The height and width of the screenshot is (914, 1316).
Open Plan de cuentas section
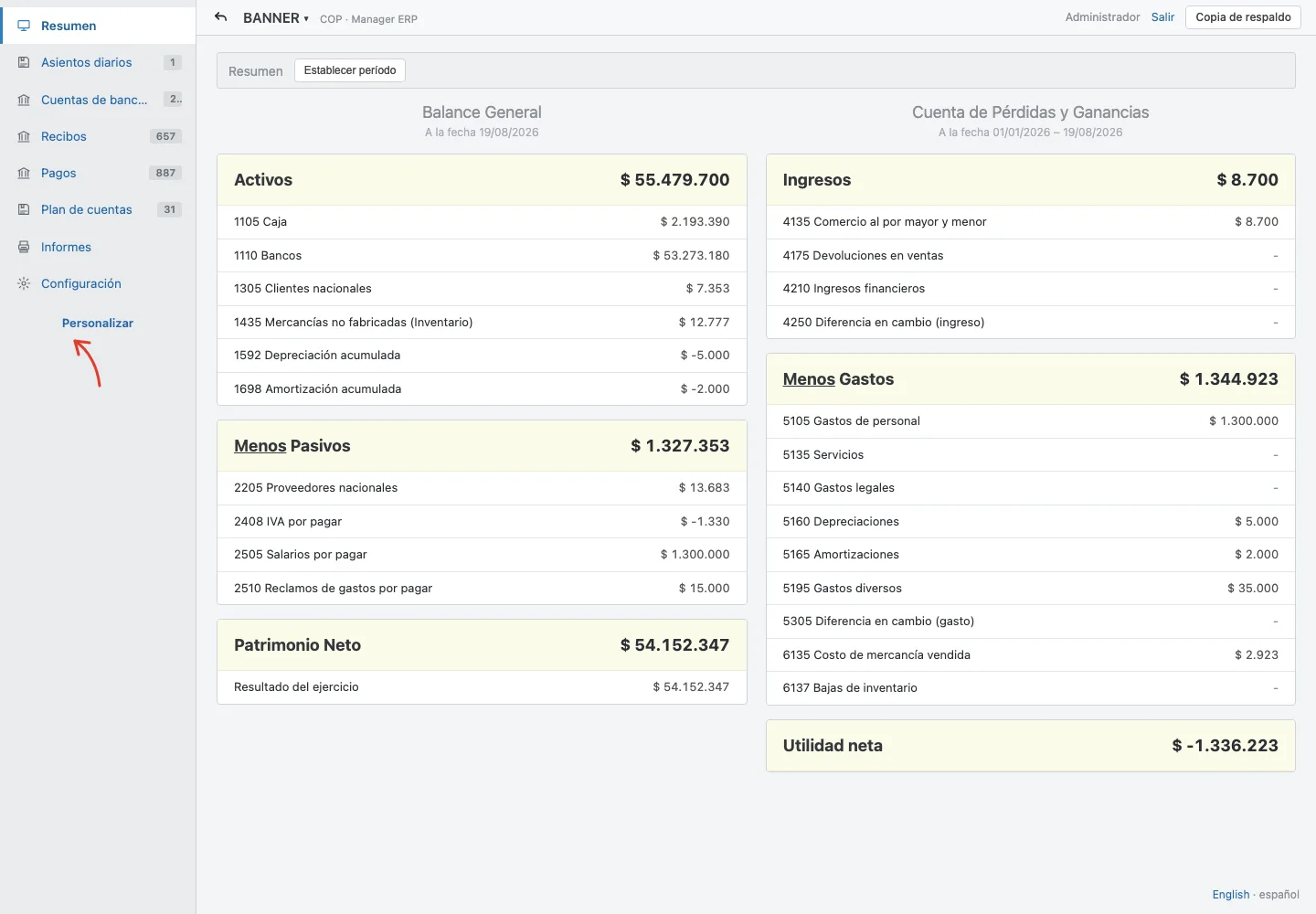click(98, 209)
